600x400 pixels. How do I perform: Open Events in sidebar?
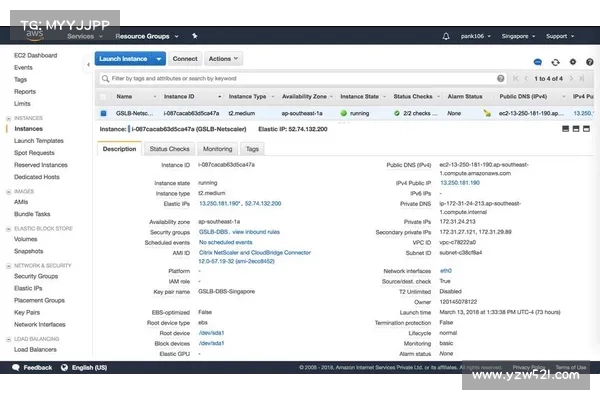[x=23, y=68]
